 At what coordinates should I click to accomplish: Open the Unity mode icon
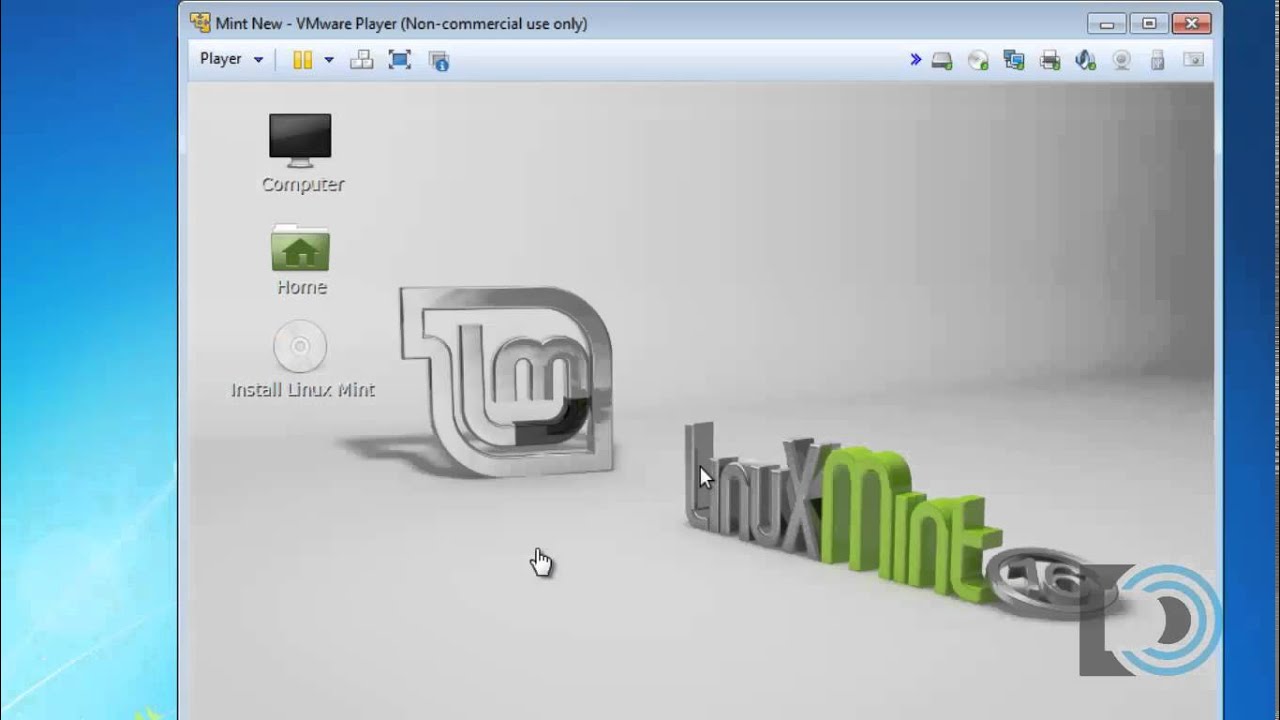[x=439, y=60]
